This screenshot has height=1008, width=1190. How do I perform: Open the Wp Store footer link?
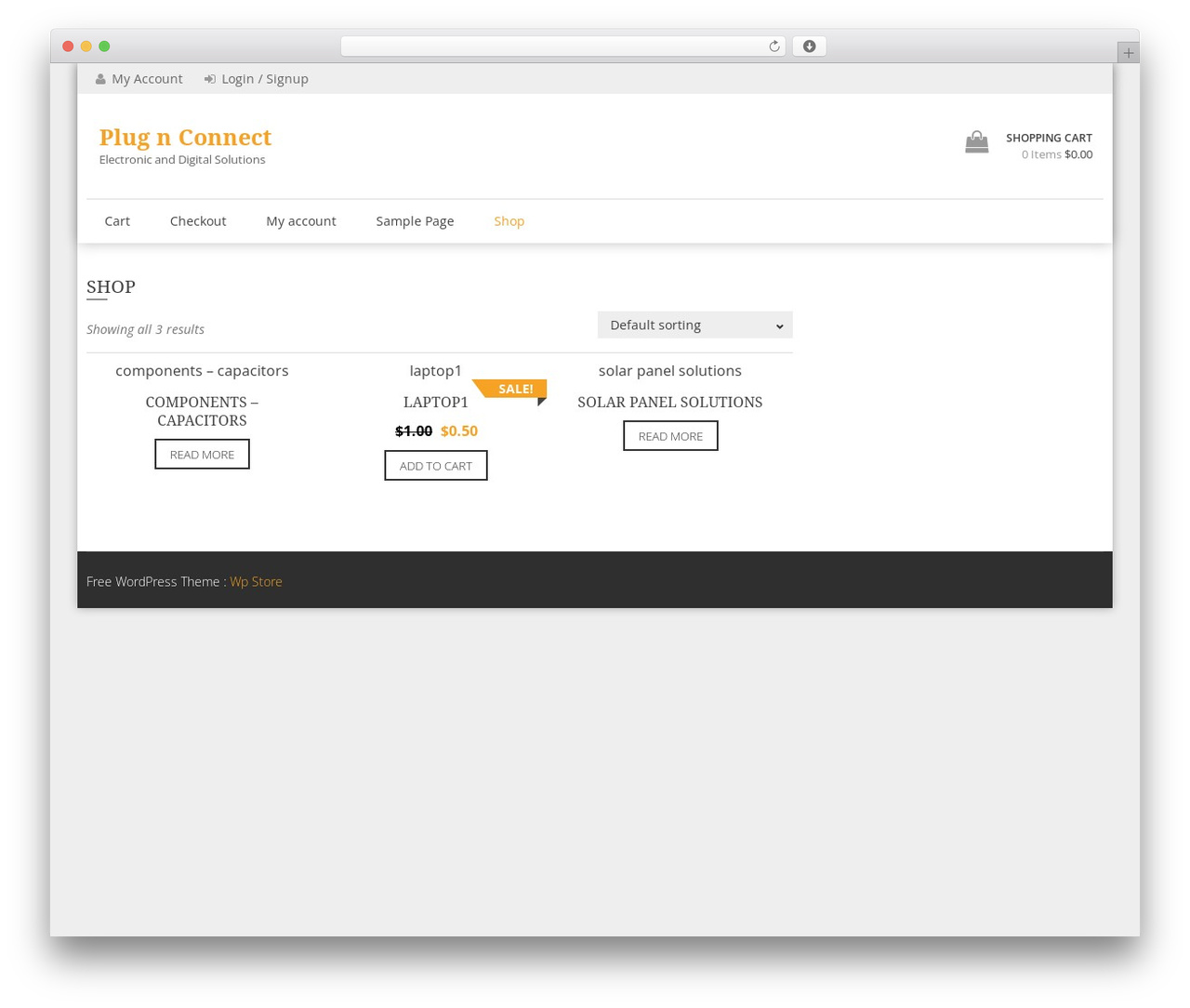click(256, 581)
